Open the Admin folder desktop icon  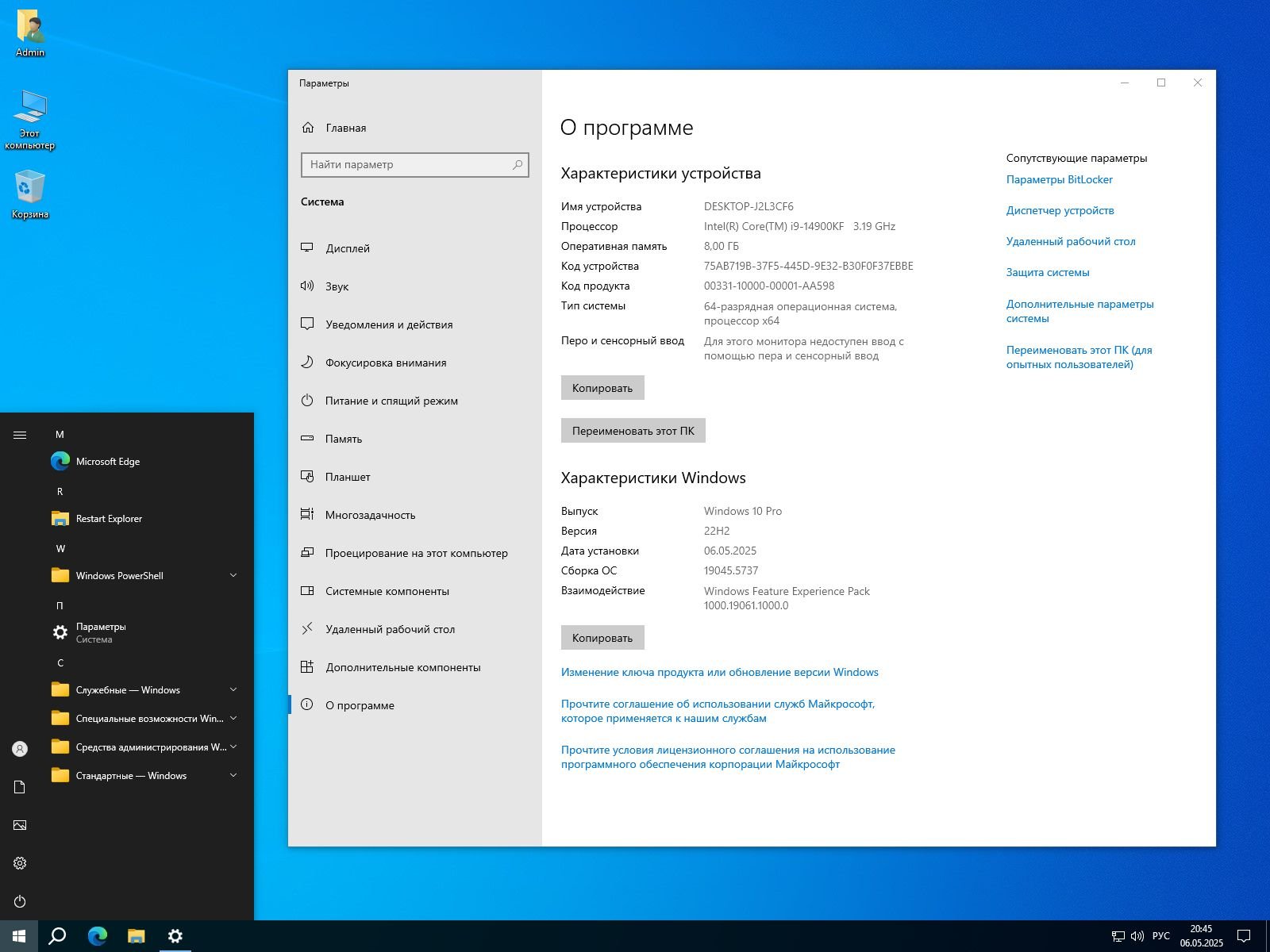[30, 33]
